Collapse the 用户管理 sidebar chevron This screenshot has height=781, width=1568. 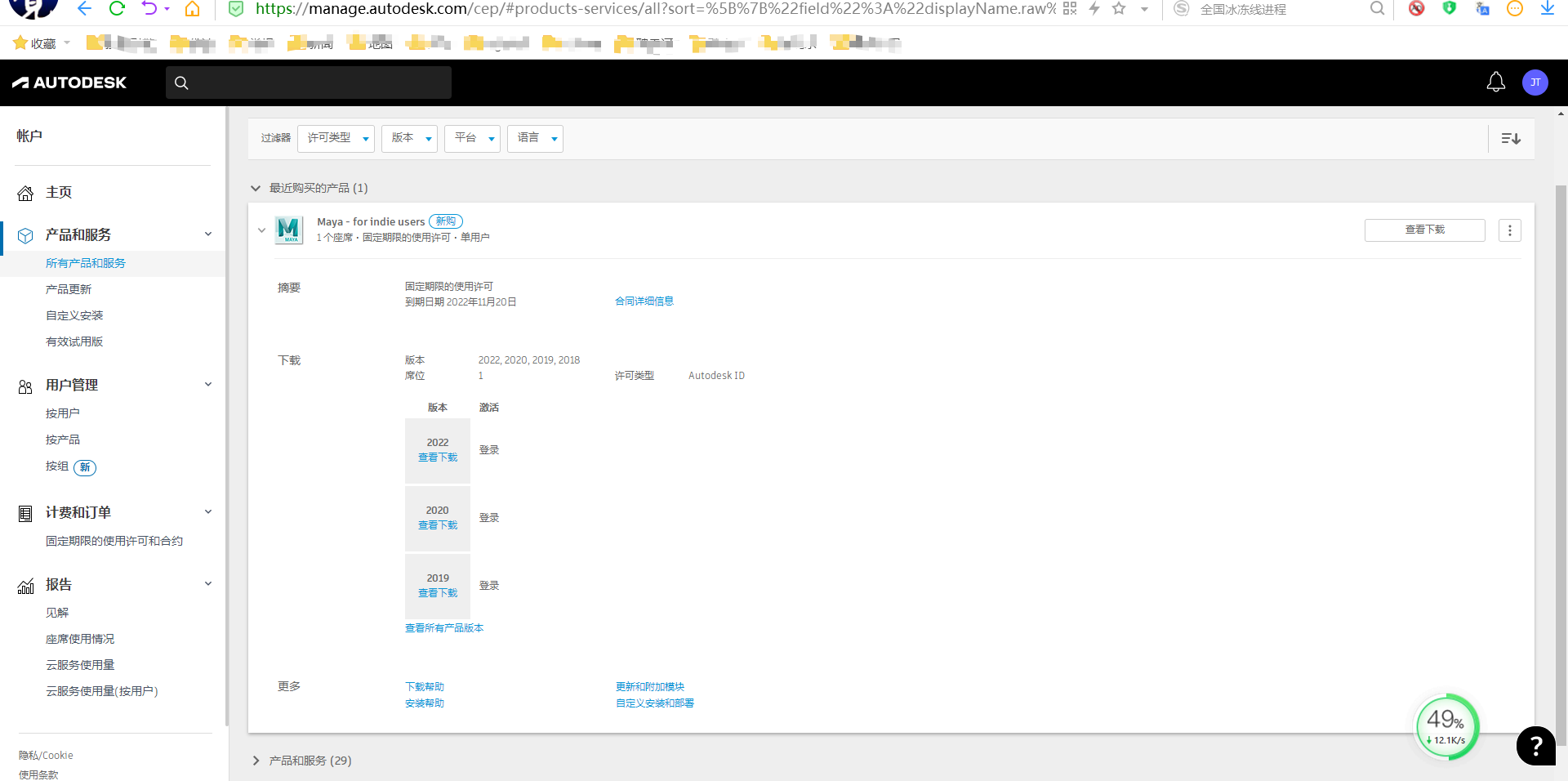click(208, 385)
